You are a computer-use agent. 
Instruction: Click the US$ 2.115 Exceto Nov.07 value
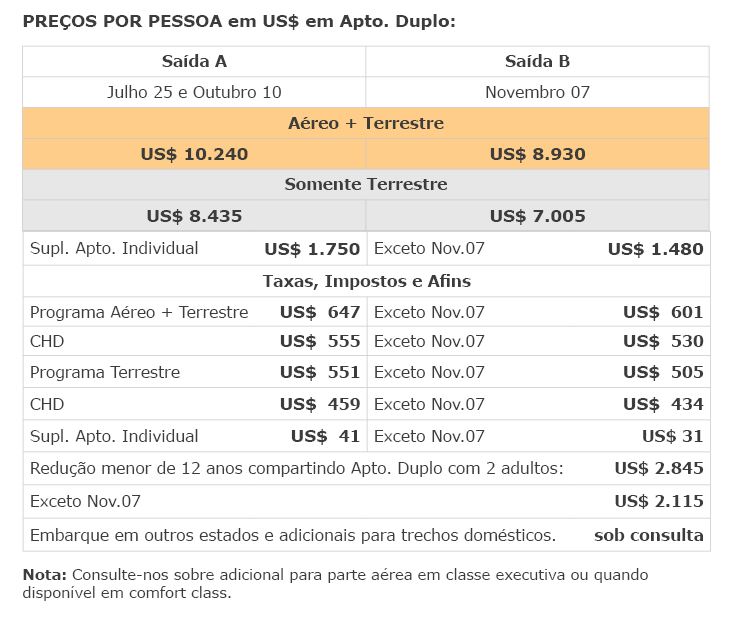pos(659,501)
